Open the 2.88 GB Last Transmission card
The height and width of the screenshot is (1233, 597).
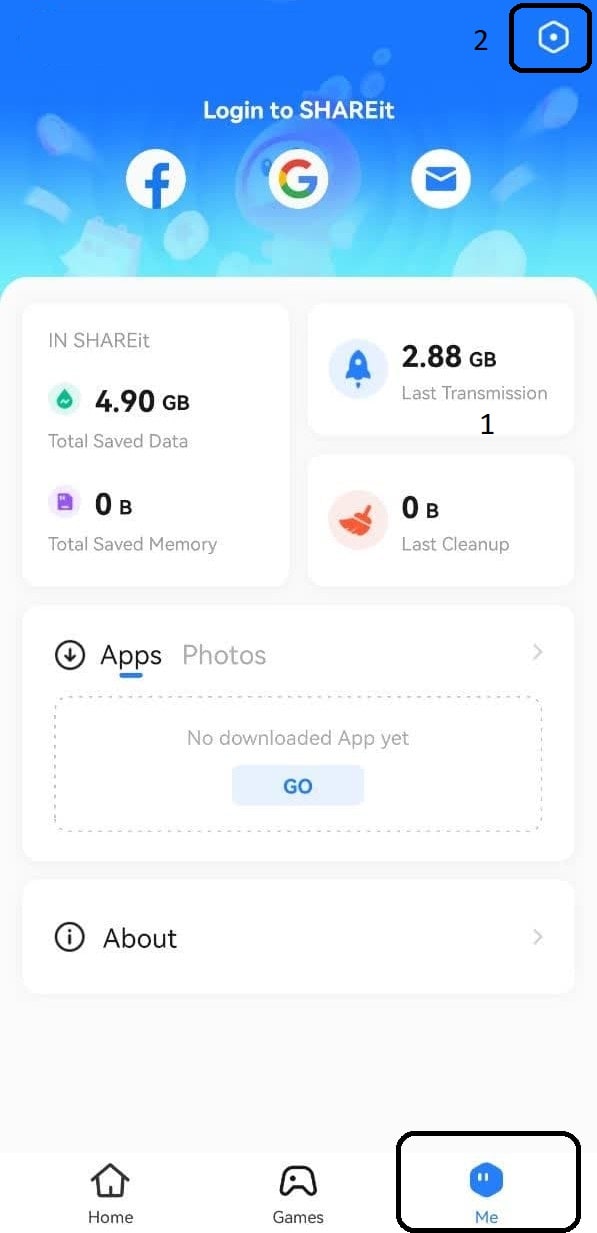coord(441,370)
